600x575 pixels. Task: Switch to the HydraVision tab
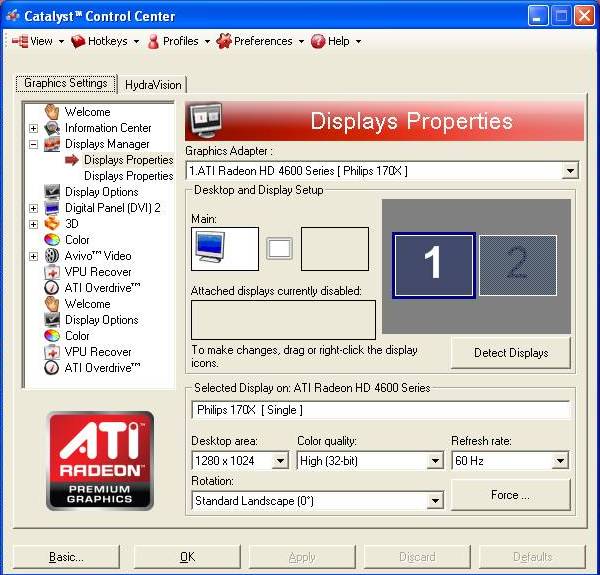153,85
